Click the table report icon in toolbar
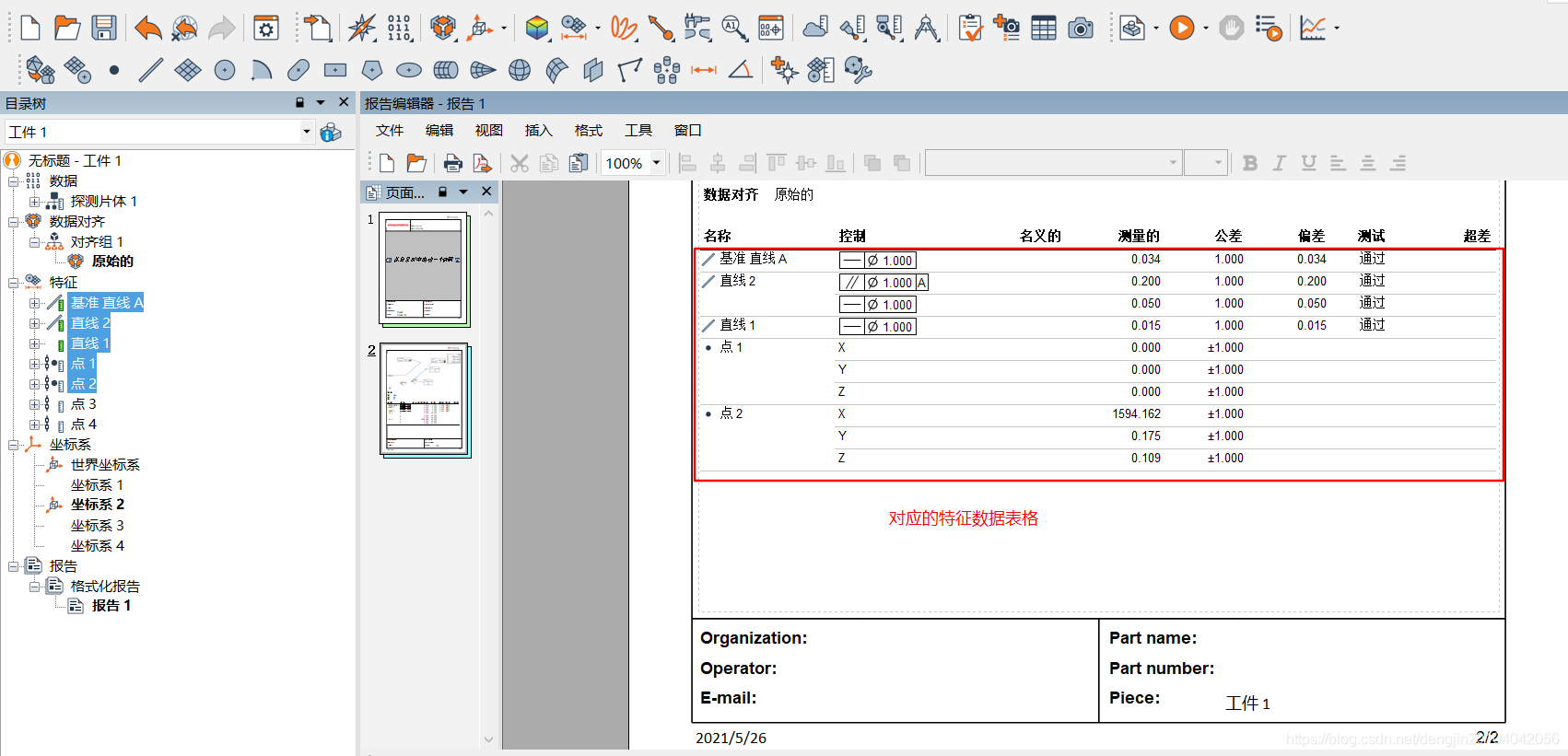The width and height of the screenshot is (1568, 756). (1044, 29)
